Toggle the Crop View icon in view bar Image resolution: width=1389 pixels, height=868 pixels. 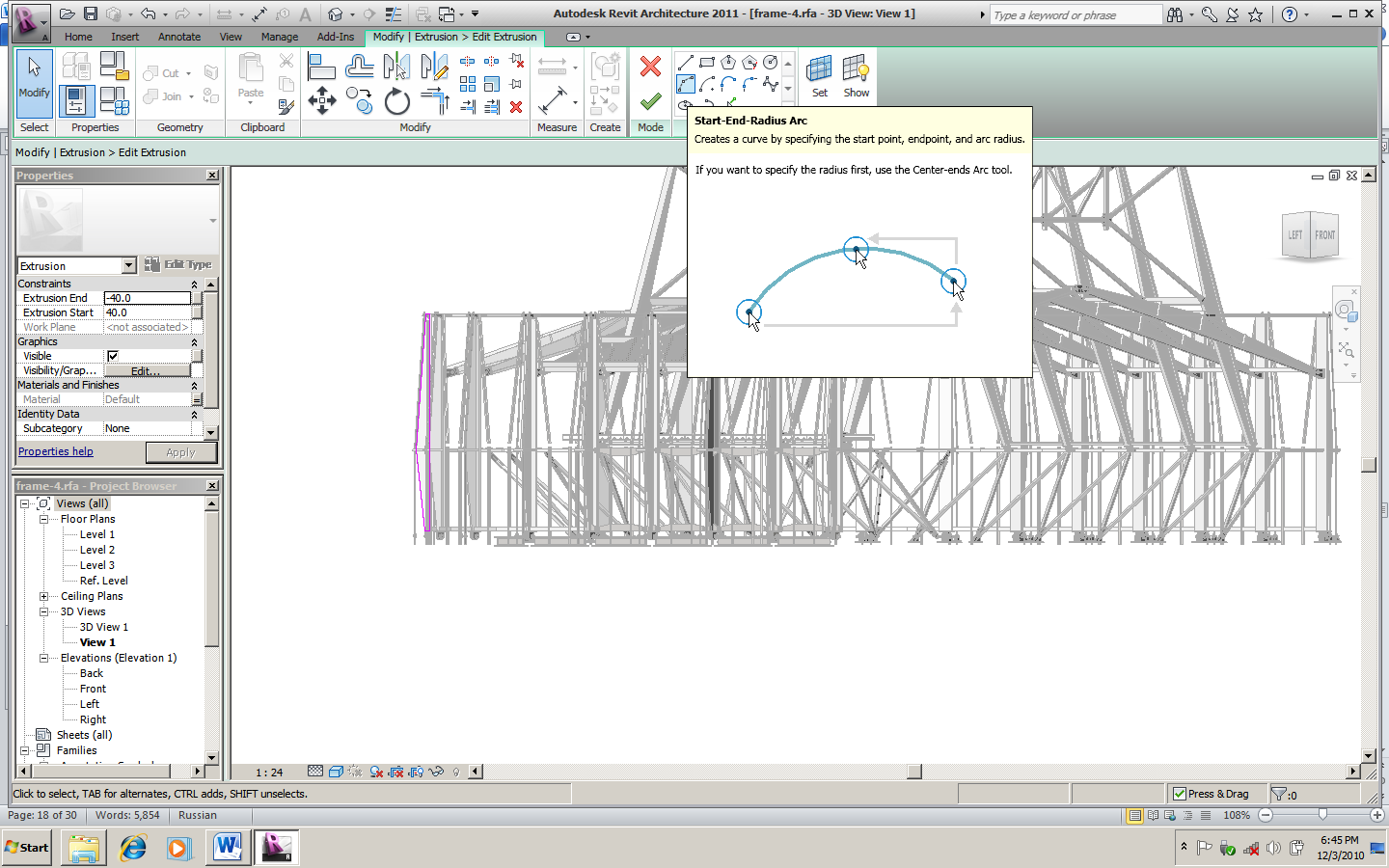395,772
